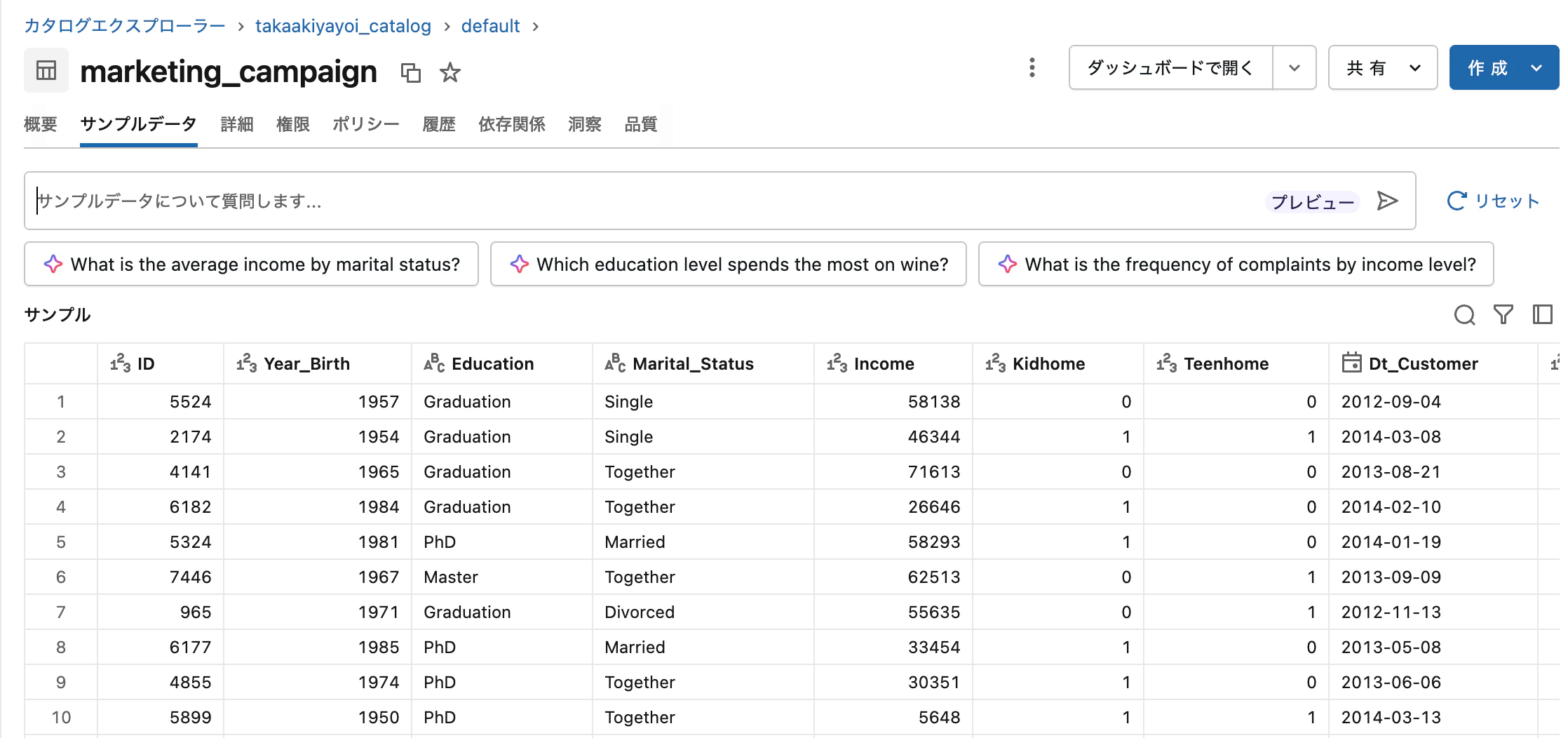Ask average income by marital status
Viewport: 1568px width, 738px height.
pyautogui.click(x=251, y=264)
